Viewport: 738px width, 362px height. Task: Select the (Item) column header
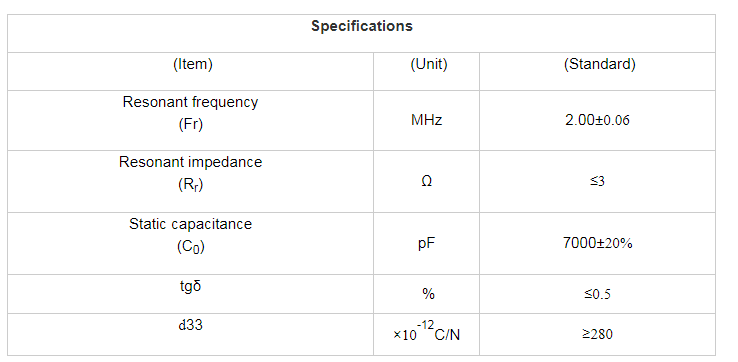pos(192,64)
